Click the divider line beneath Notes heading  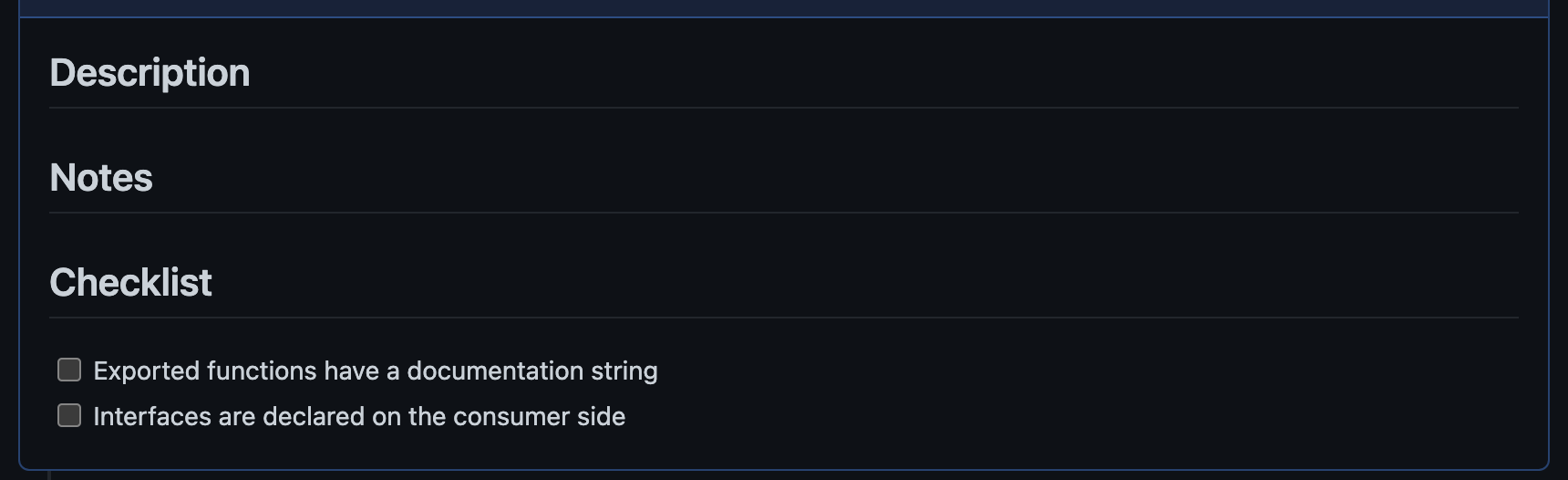tap(784, 213)
